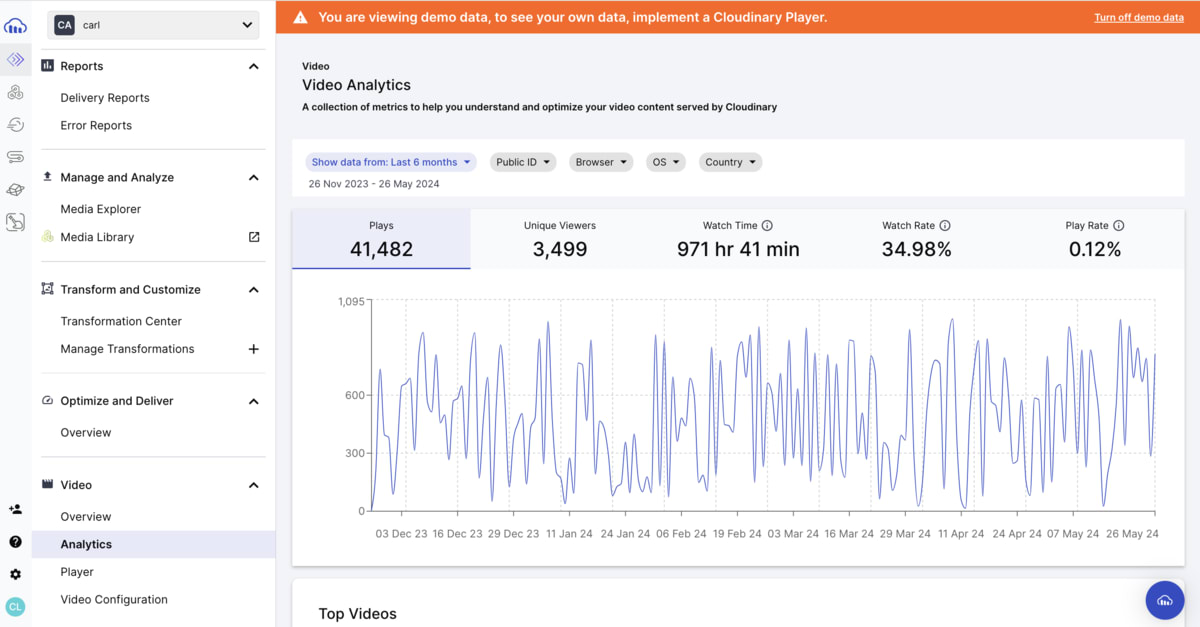1200x627 pixels.
Task: Click the Media Library leaf icon
Action: (x=47, y=237)
